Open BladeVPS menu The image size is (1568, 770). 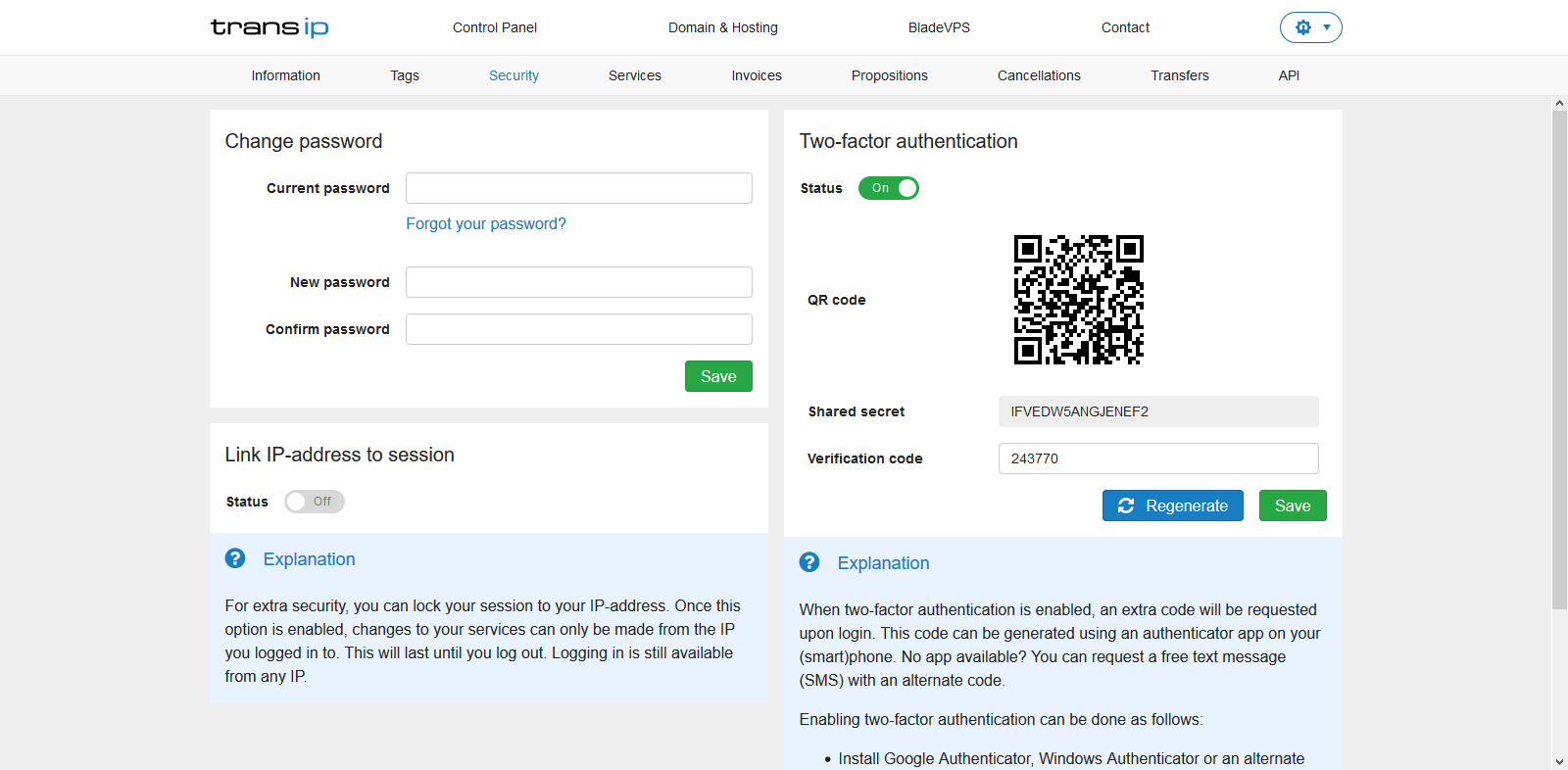coord(939,27)
